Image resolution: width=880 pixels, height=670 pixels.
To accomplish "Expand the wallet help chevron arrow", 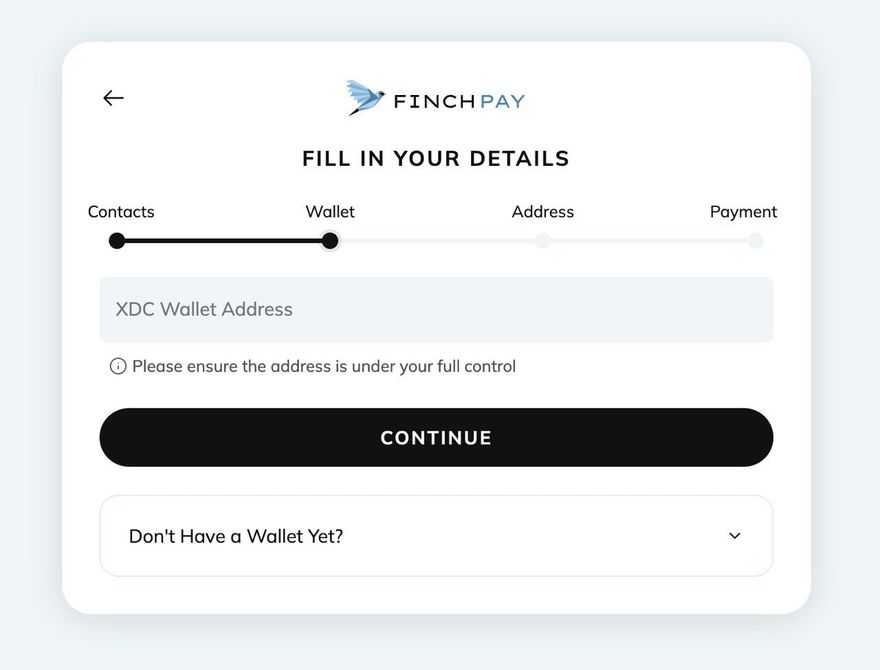I will 735,536.
